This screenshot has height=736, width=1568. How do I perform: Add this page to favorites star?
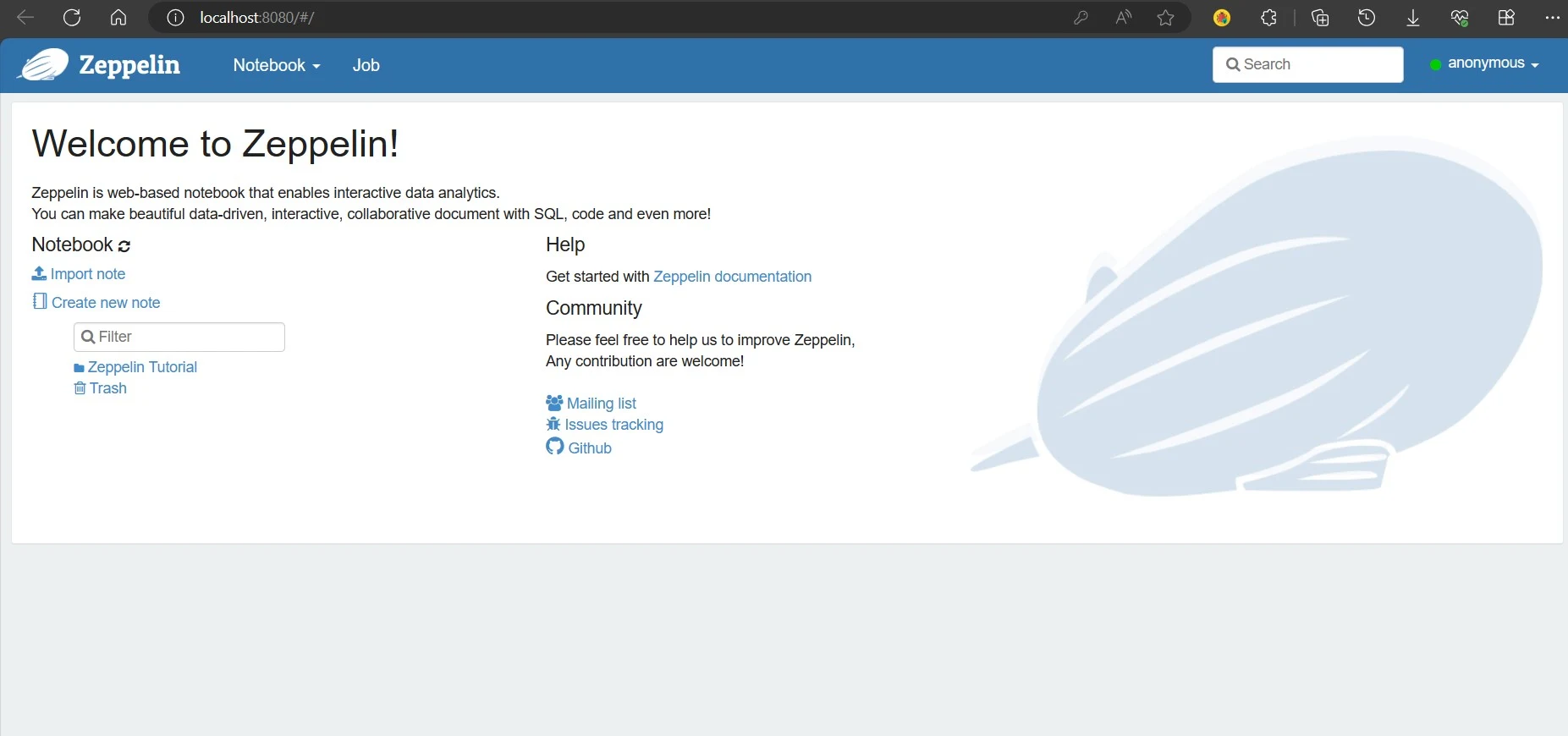1166,18
